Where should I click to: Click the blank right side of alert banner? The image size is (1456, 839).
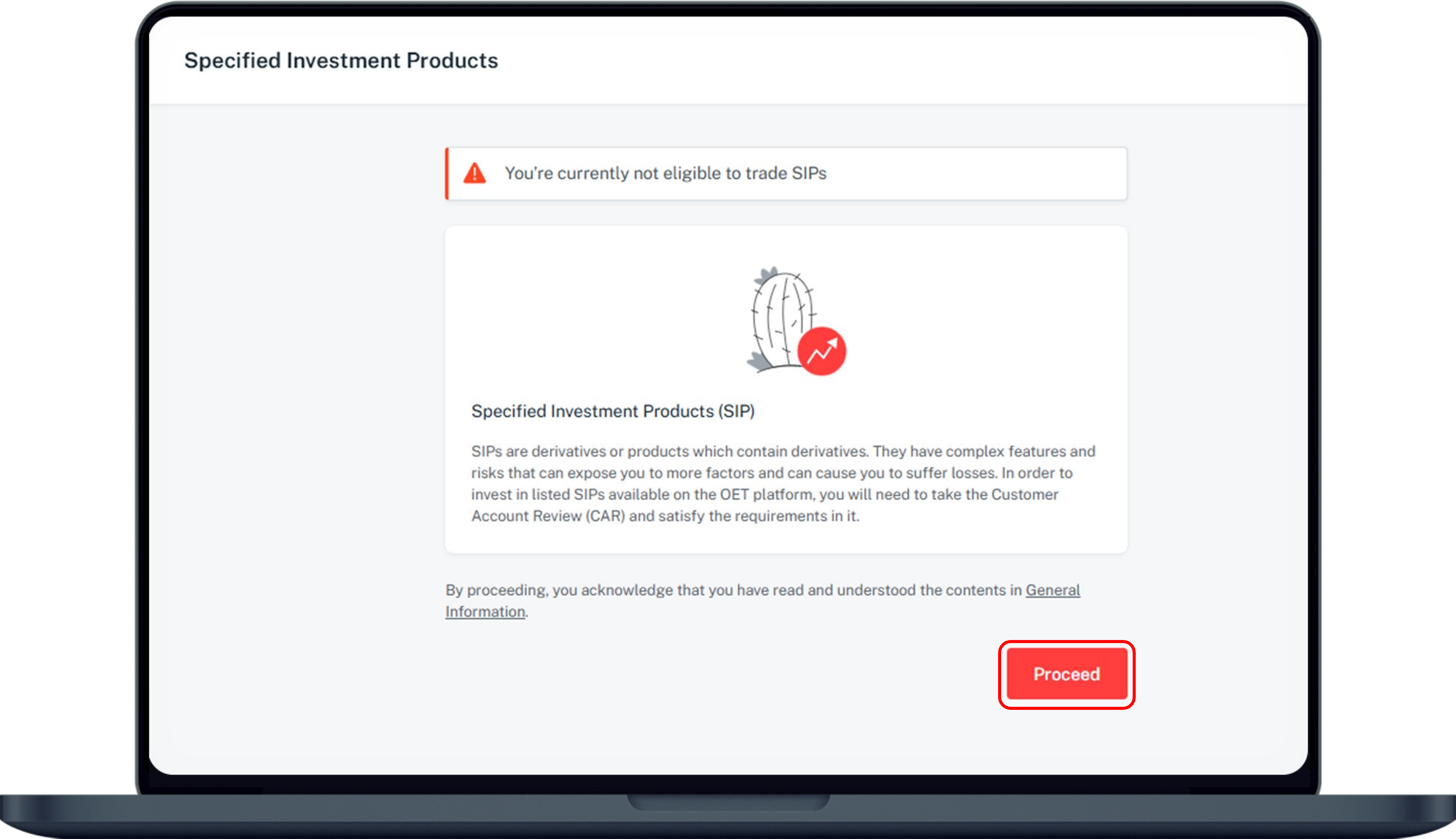click(1008, 174)
